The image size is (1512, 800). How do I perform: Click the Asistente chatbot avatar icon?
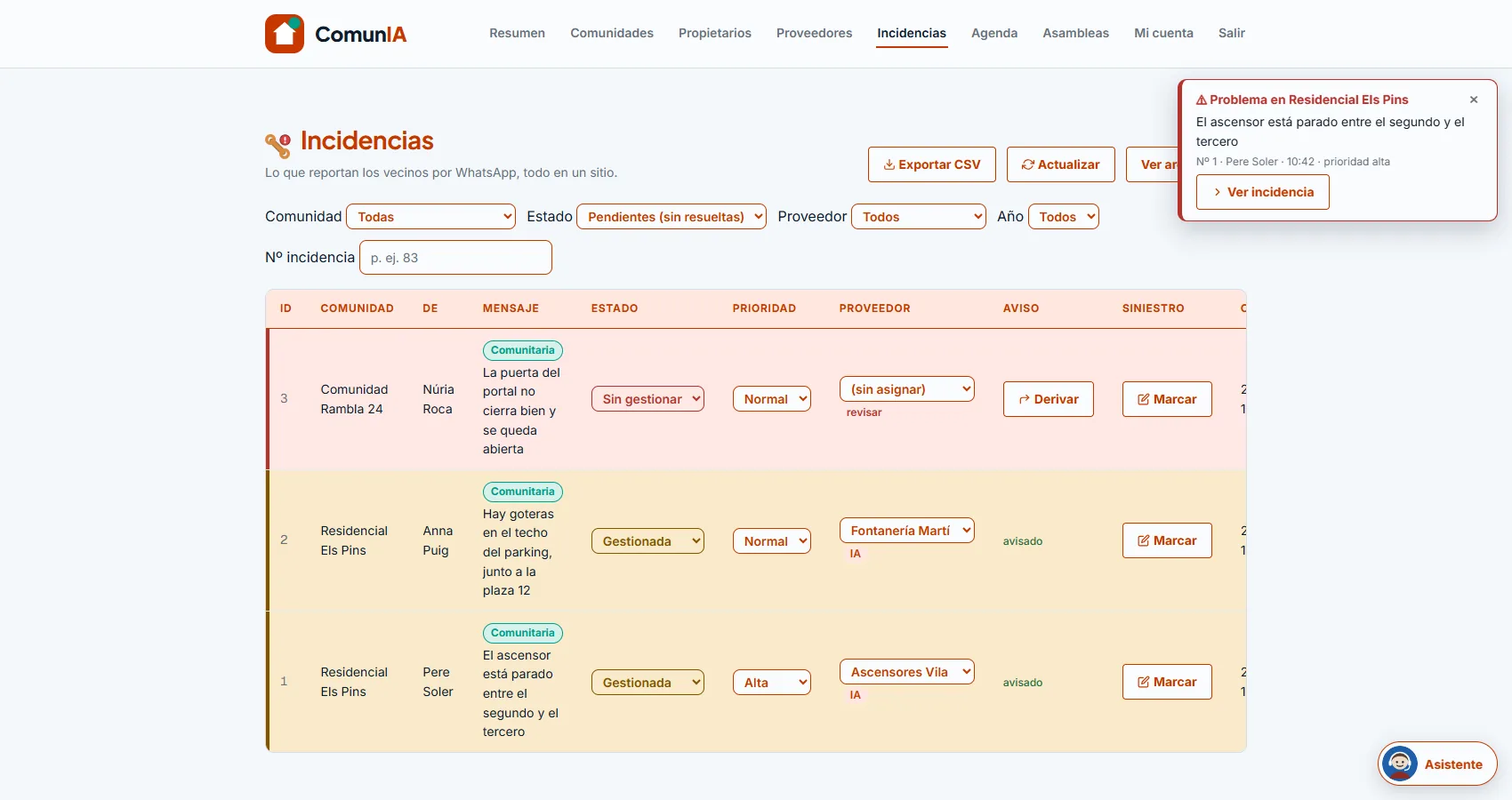tap(1399, 764)
